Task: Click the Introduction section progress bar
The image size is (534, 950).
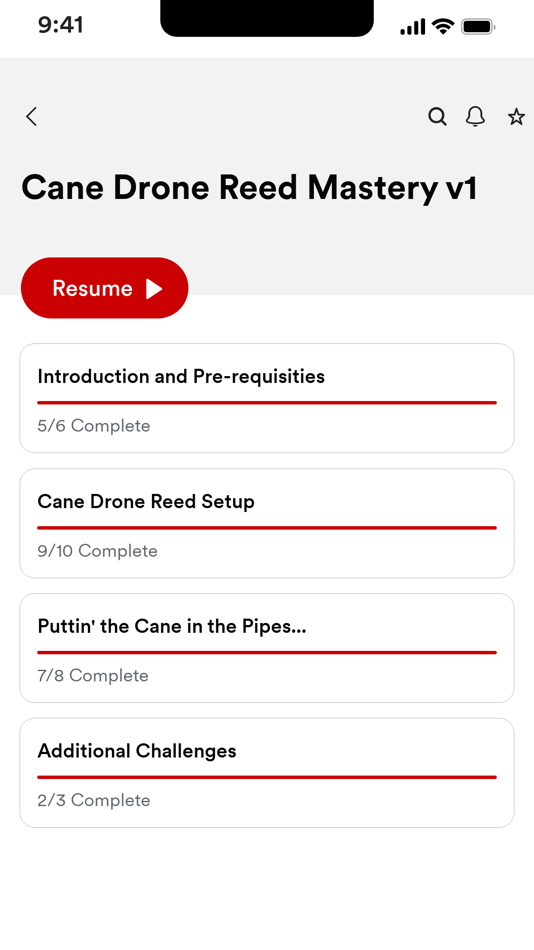Action: [x=267, y=402]
